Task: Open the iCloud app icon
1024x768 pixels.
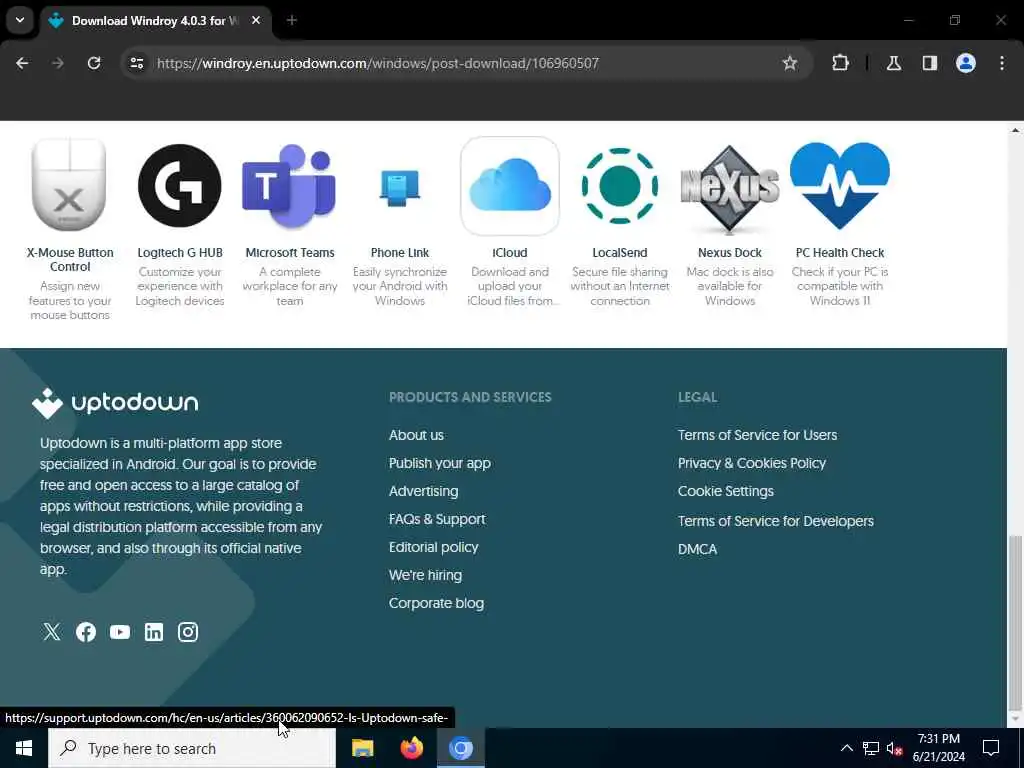Action: coord(509,185)
